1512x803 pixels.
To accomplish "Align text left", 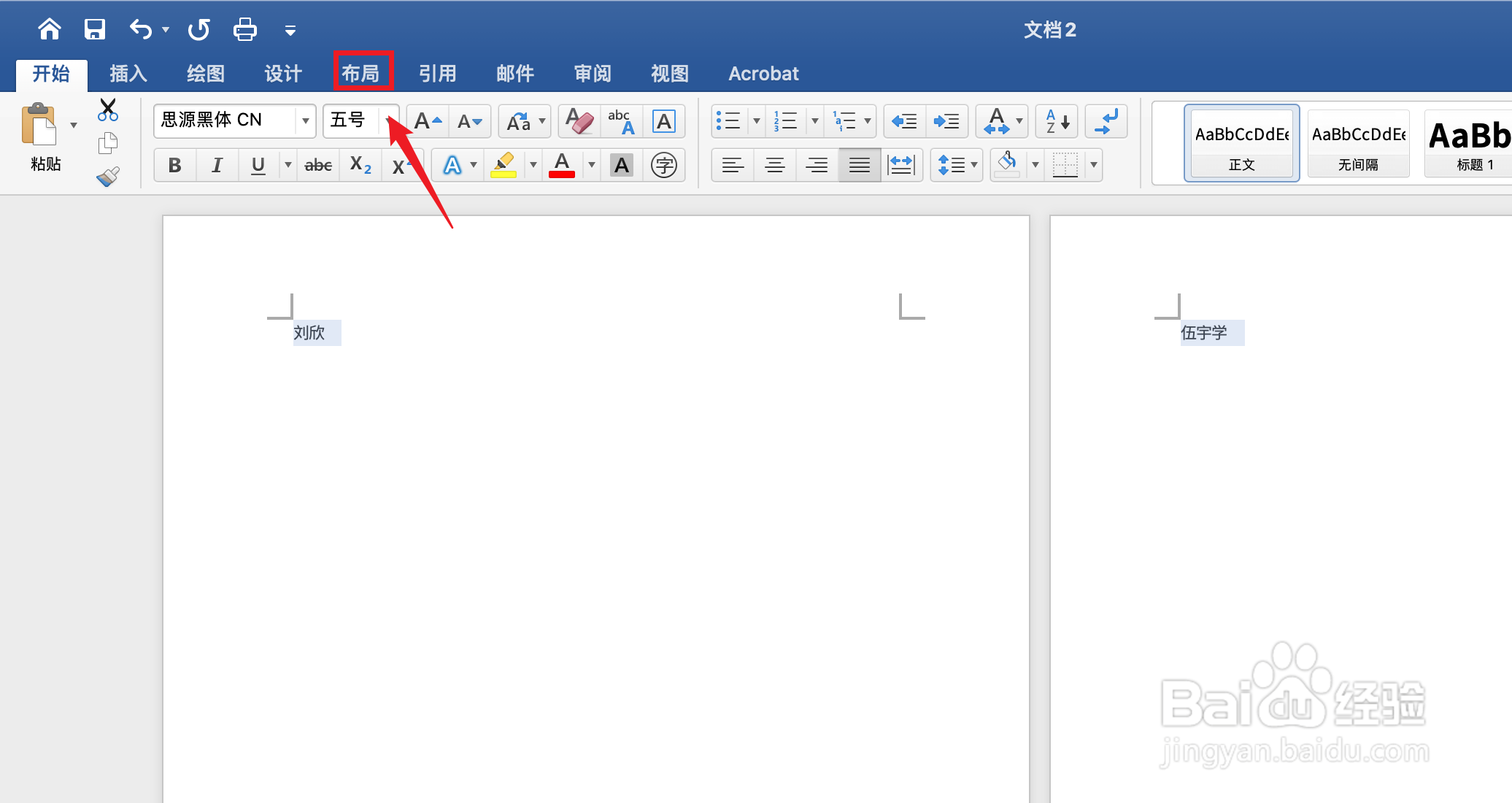I will pyautogui.click(x=733, y=165).
